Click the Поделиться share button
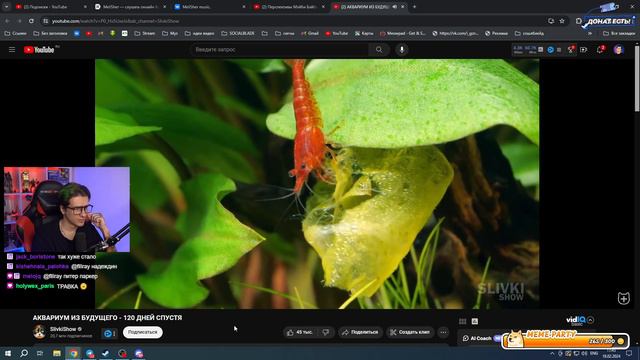 tap(360, 332)
